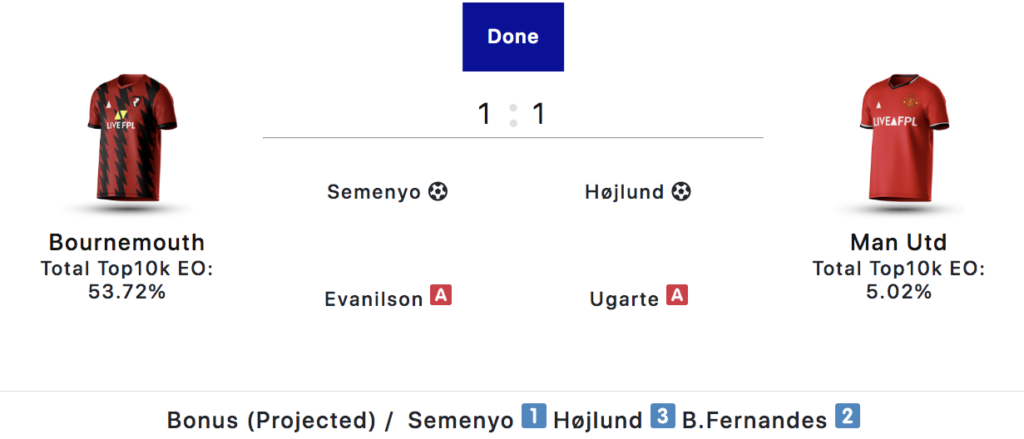Click Man Utd's 5.02% Top10k EO value

(x=898, y=292)
